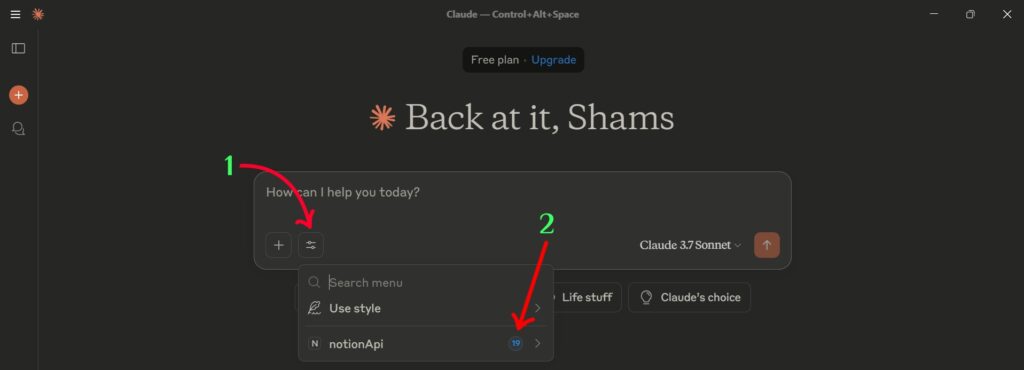Click the quill icon beside Use style
Image resolution: width=1024 pixels, height=370 pixels.
tap(314, 308)
